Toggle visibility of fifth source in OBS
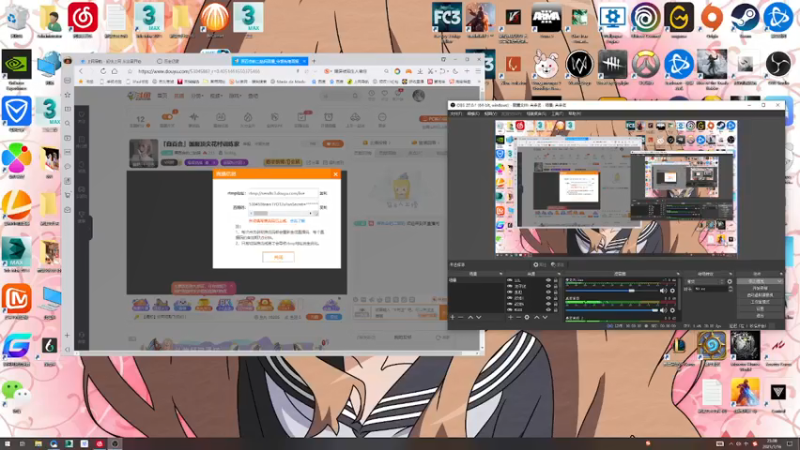Screen dimensions: 800x450 click(548, 304)
